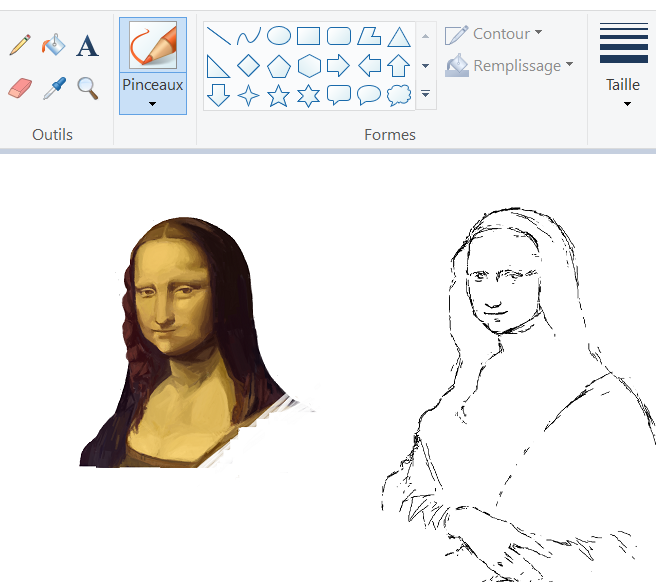Screen dimensions: 656x582
Task: Choose the five-point star shape
Action: point(279,95)
